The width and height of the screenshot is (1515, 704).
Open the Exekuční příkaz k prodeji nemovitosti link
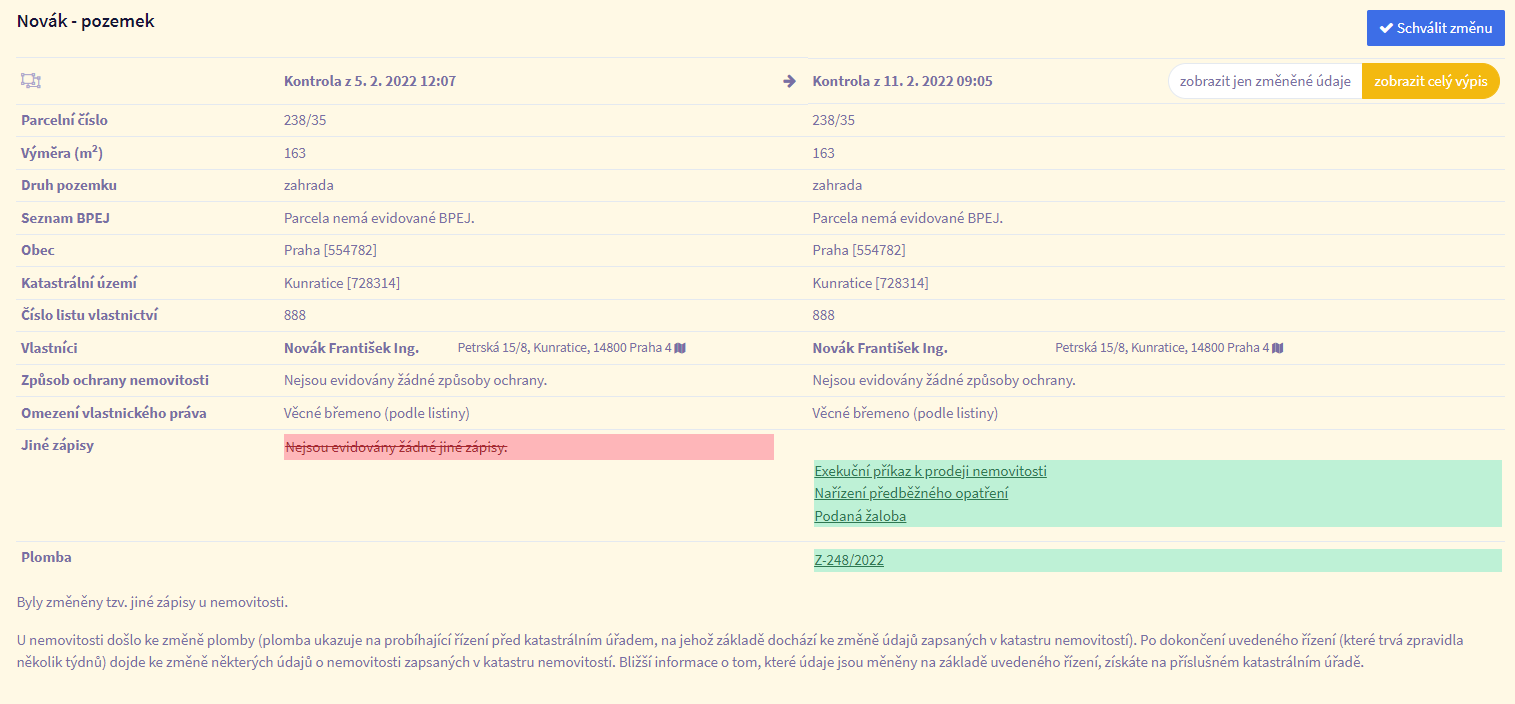pyautogui.click(x=930, y=471)
